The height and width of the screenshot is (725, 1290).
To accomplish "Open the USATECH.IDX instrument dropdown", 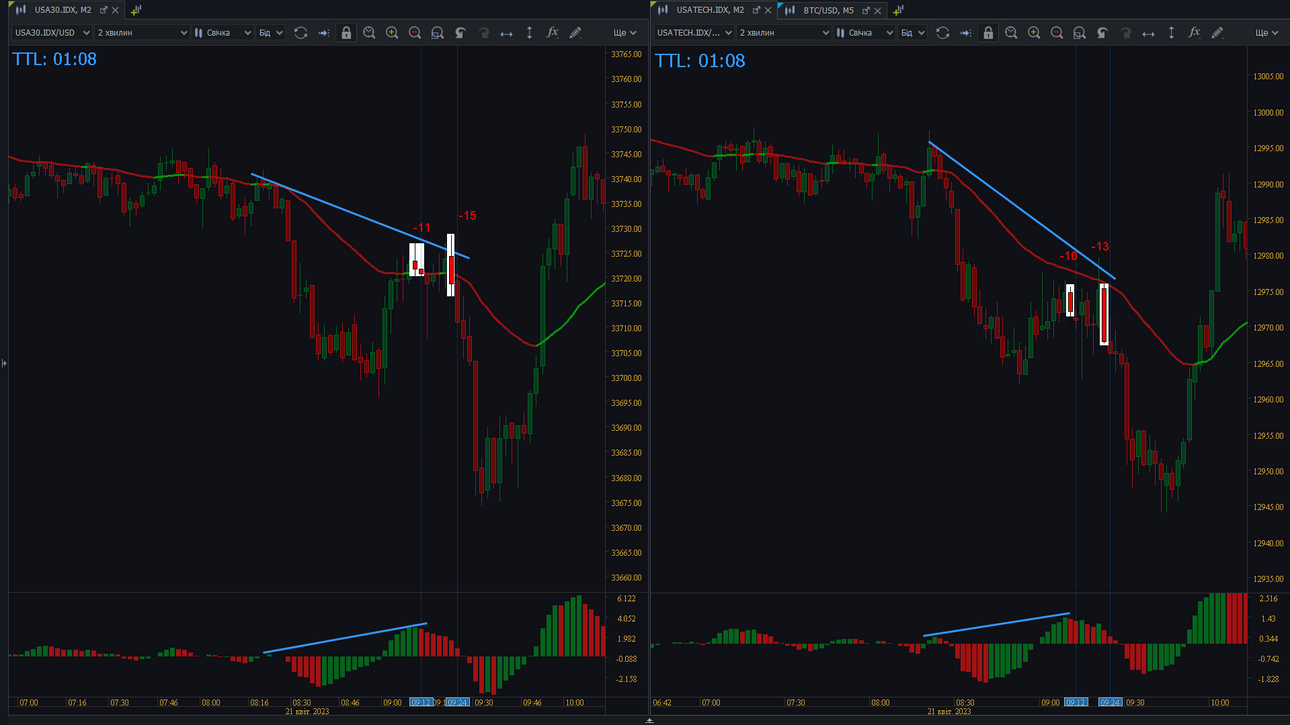I will point(694,33).
